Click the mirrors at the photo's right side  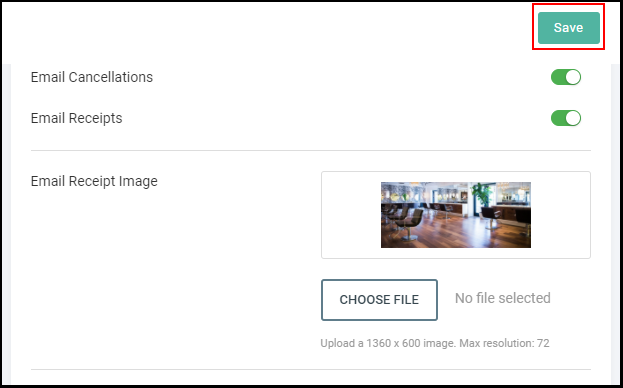pos(513,193)
